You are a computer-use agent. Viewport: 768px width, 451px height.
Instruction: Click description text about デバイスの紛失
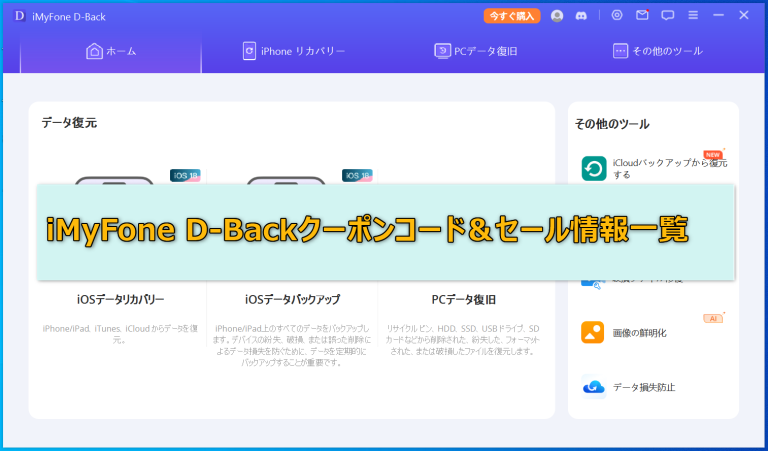[x=292, y=346]
